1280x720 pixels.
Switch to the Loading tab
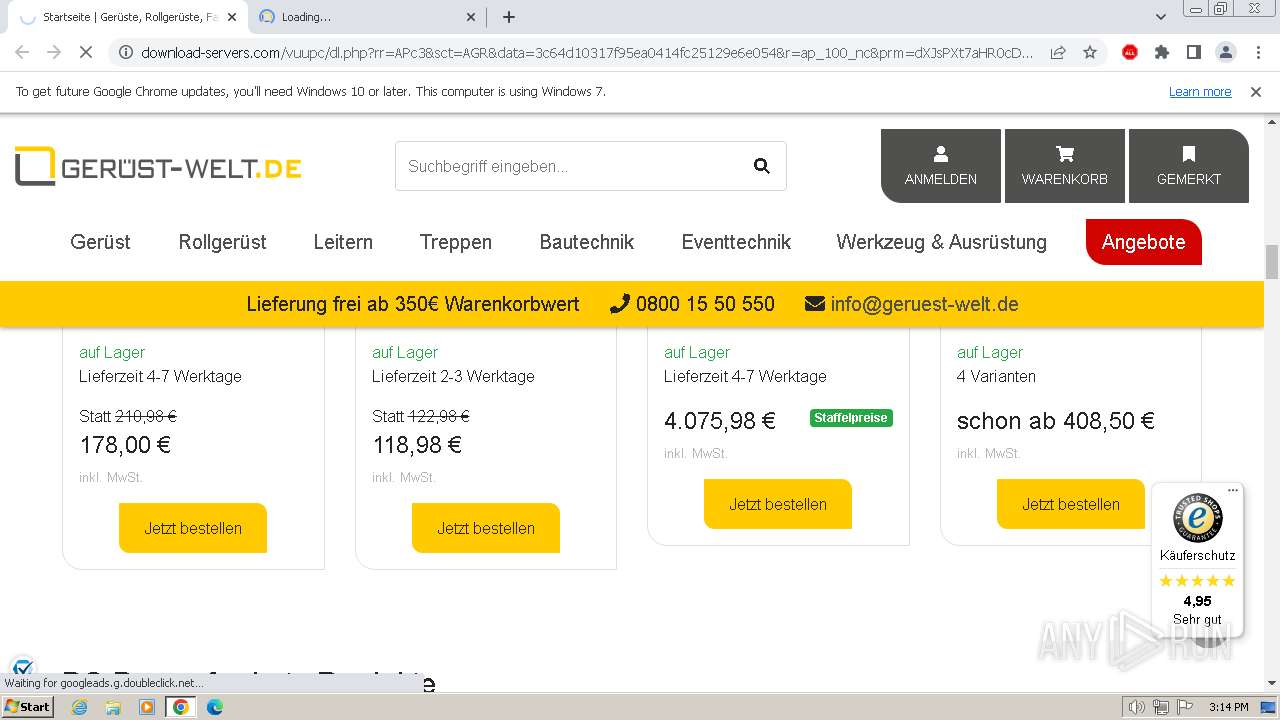pyautogui.click(x=366, y=17)
